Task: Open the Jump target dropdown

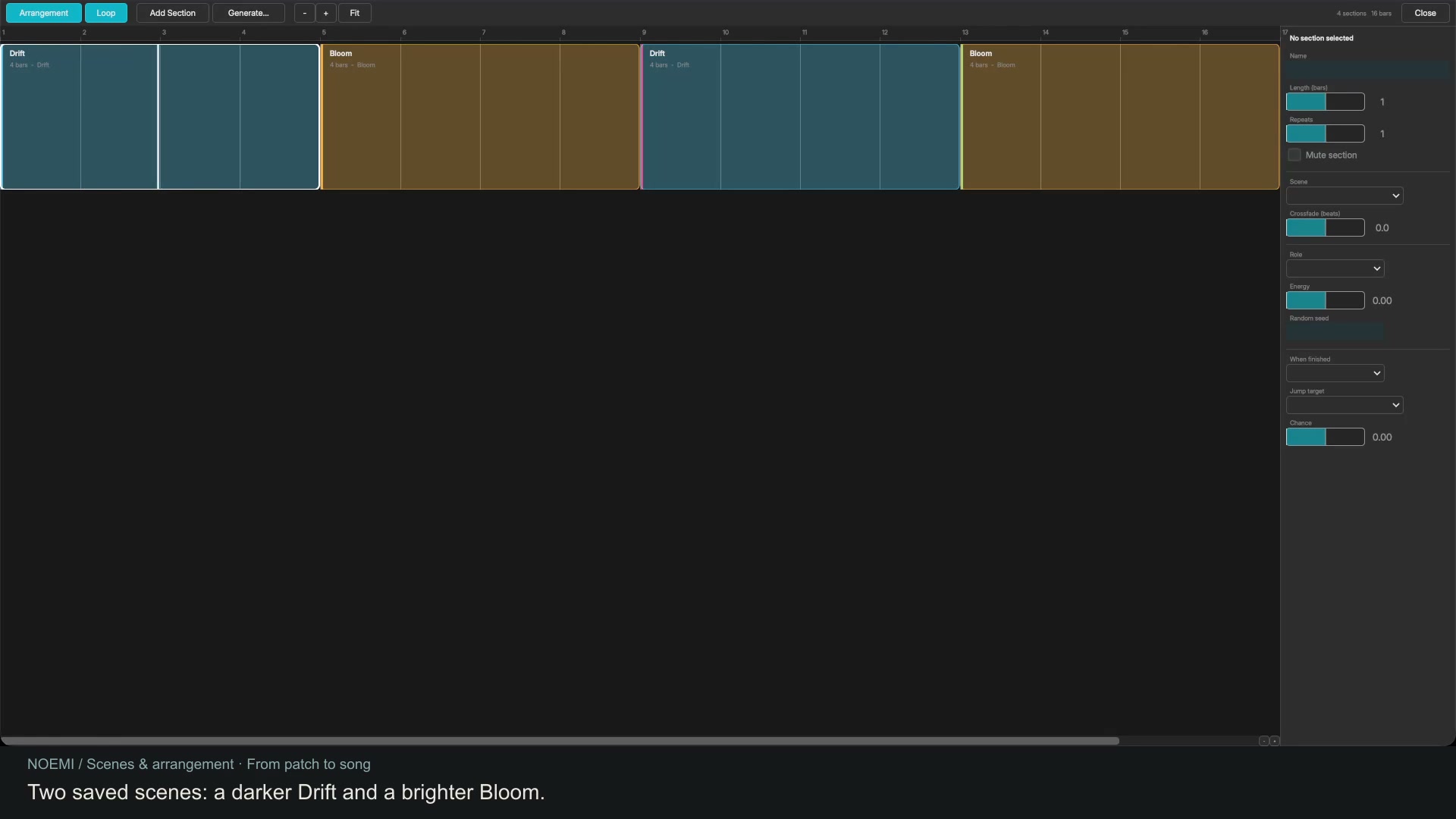Action: tap(1345, 405)
